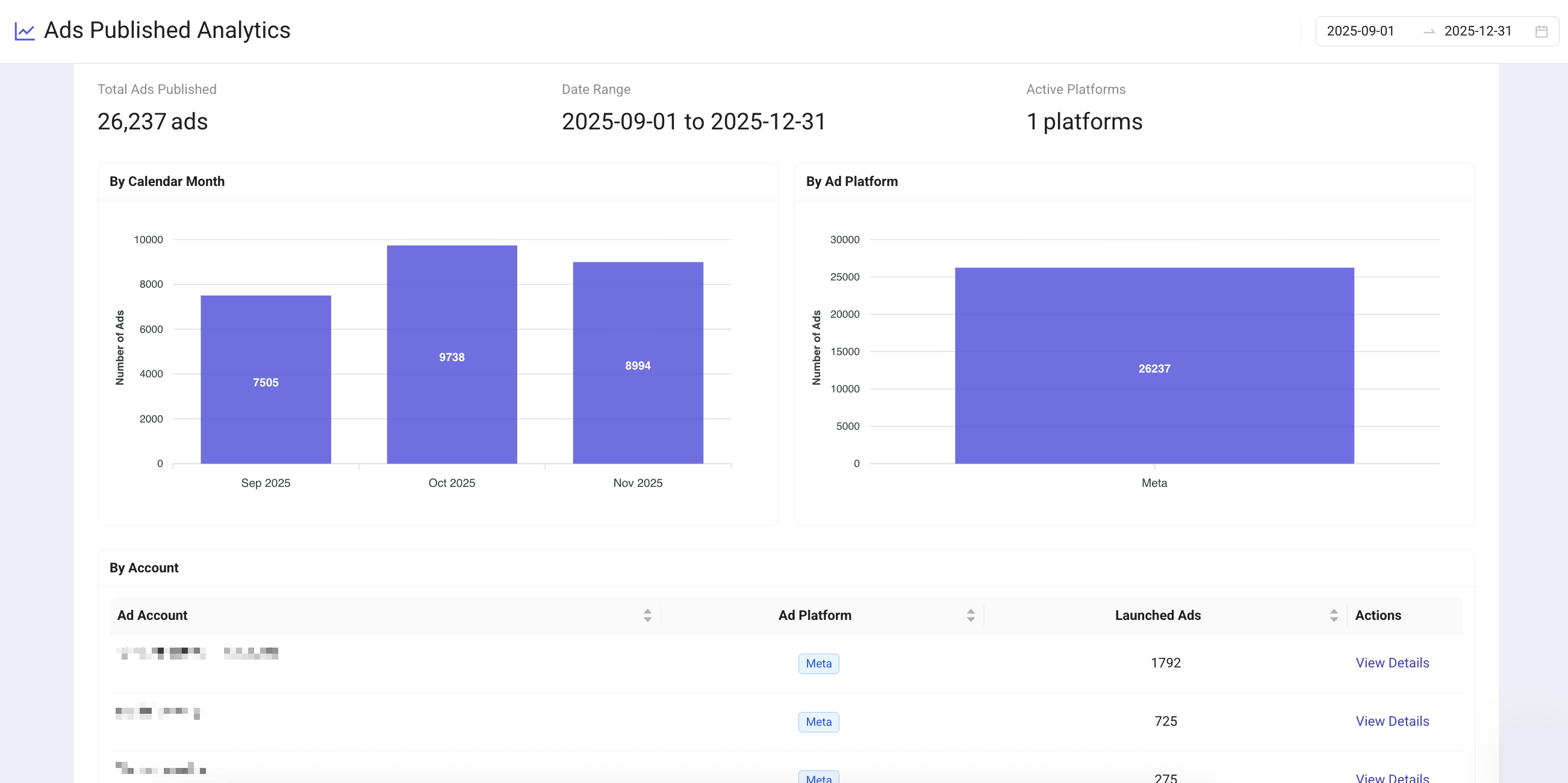The height and width of the screenshot is (783, 1568).
Task: Open View Details for account with 725 ads
Action: point(1392,721)
